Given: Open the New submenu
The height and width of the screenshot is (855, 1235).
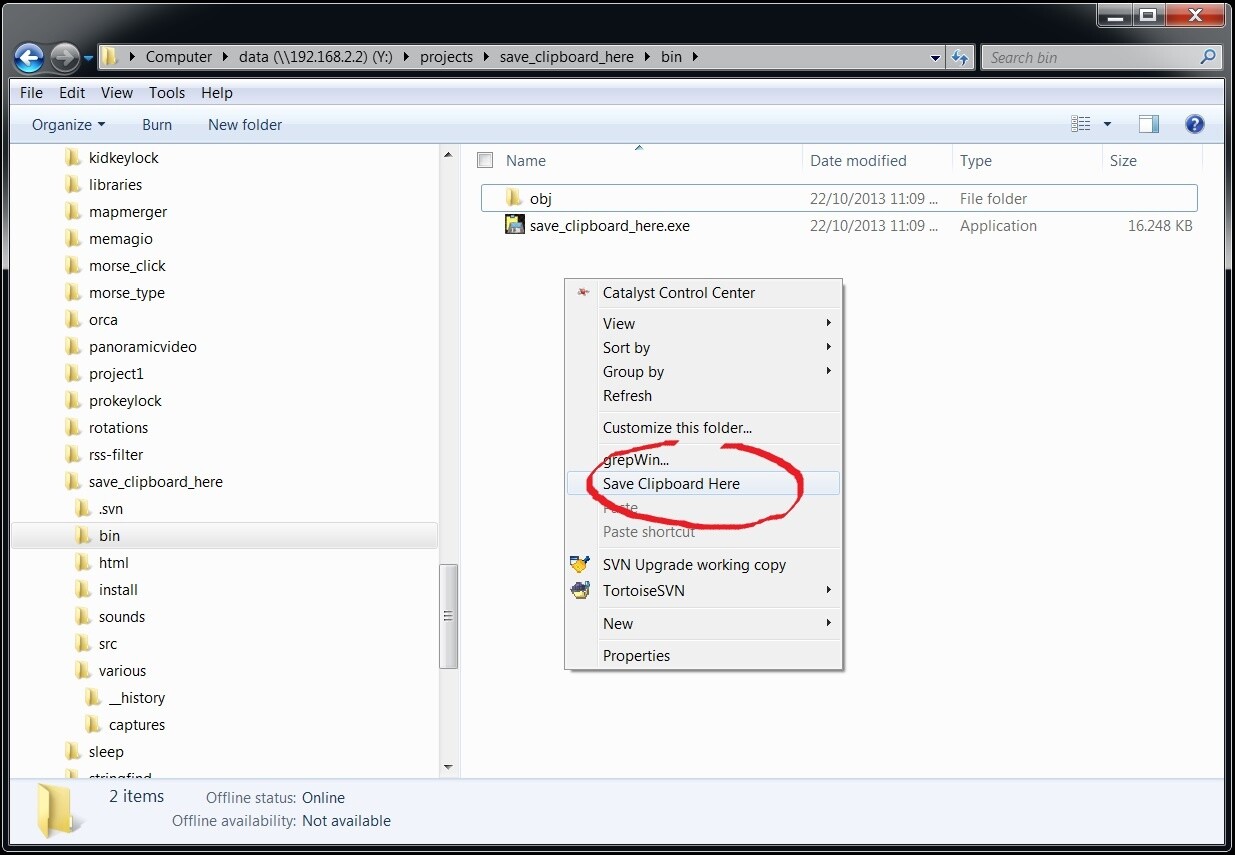Looking at the screenshot, I should point(703,623).
